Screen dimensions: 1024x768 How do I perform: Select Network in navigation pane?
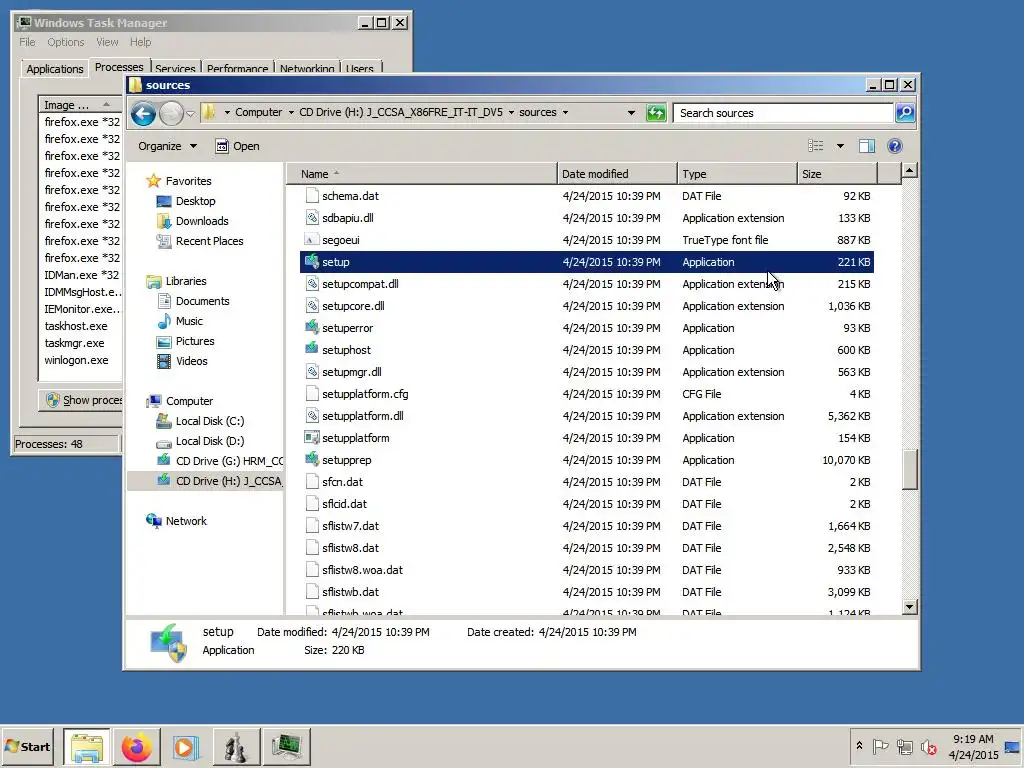click(x=185, y=520)
